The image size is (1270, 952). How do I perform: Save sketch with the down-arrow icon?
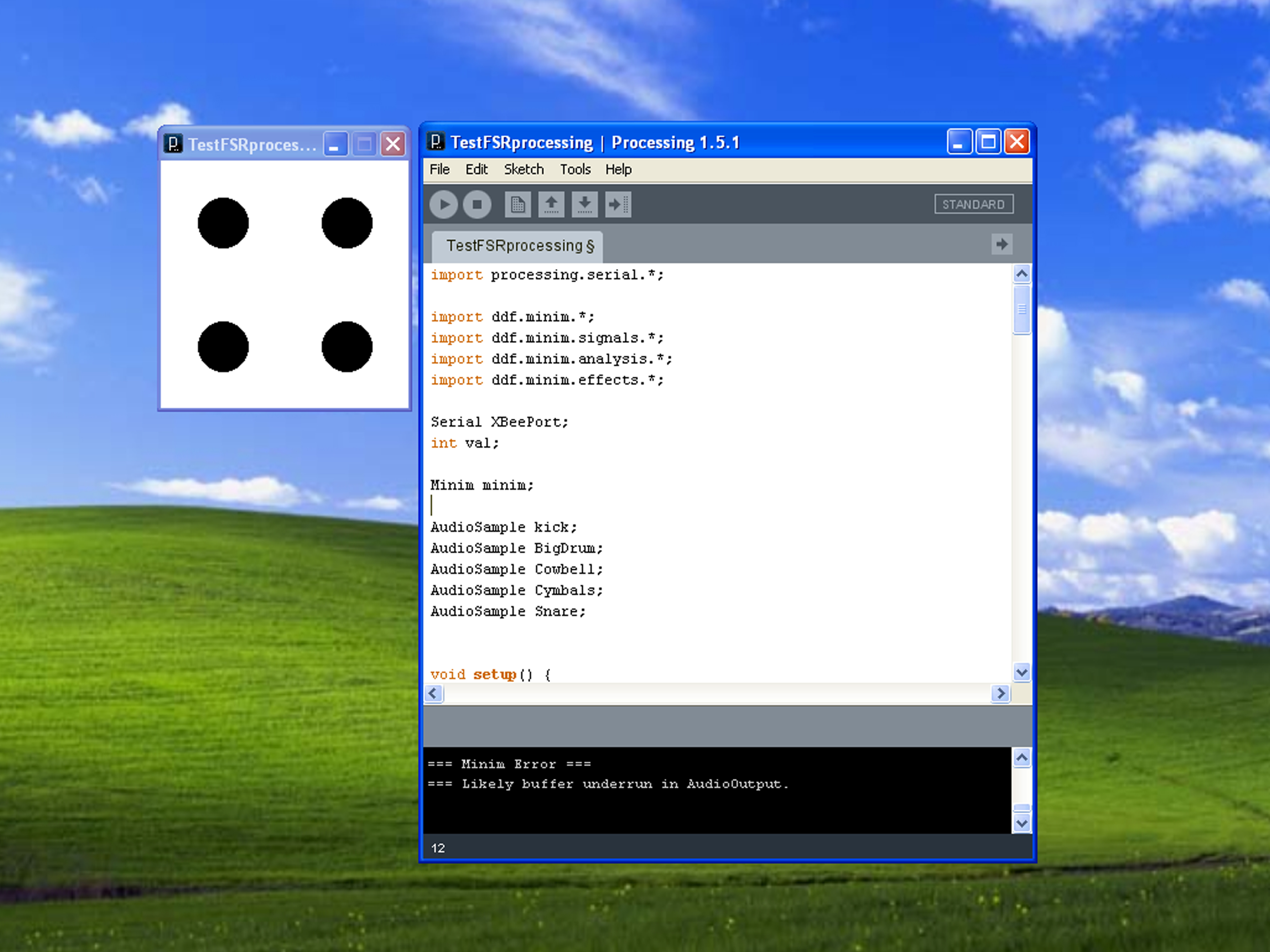tap(585, 204)
